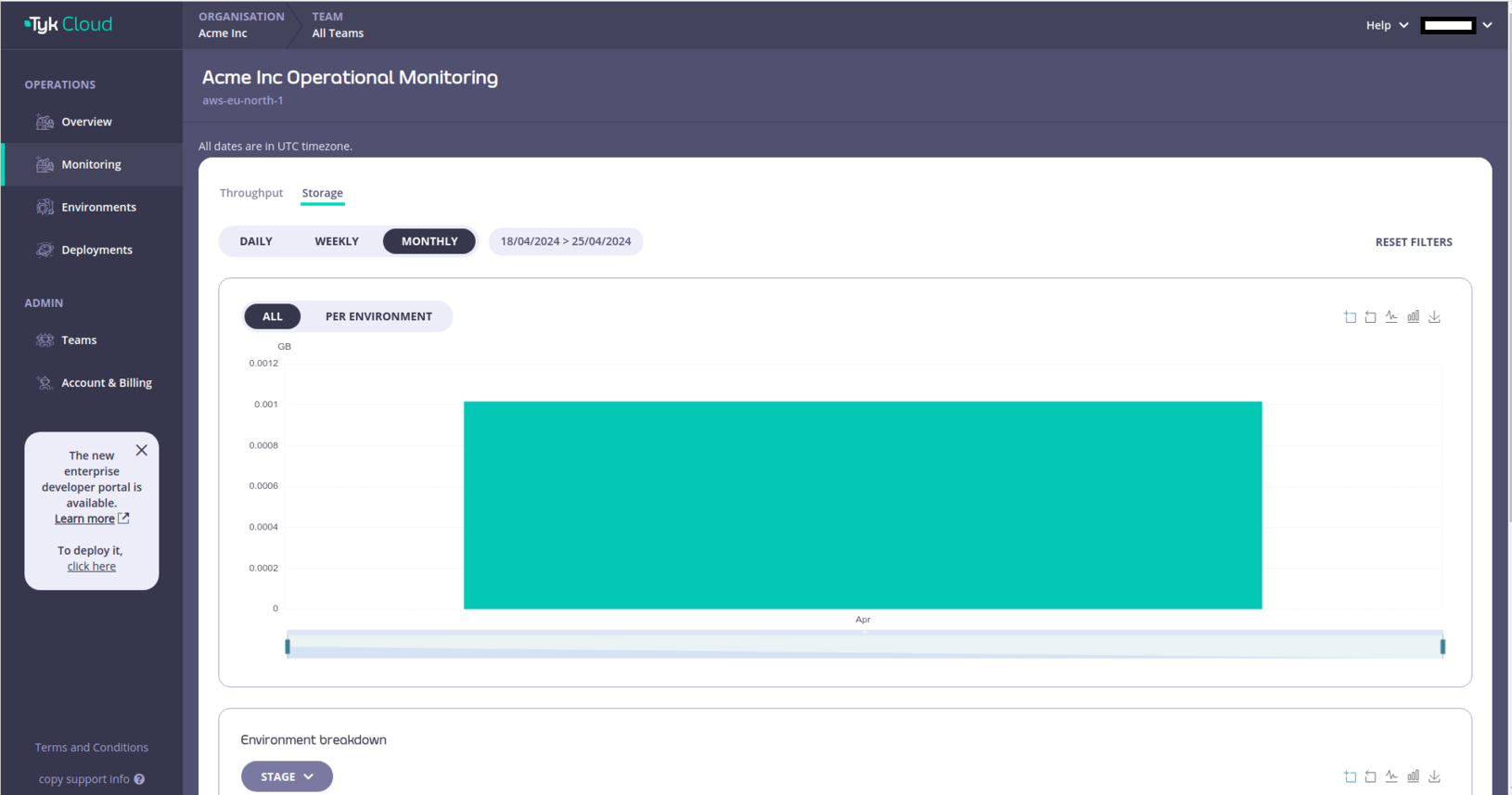Follow the Learn more link
1512x795 pixels.
(x=84, y=519)
